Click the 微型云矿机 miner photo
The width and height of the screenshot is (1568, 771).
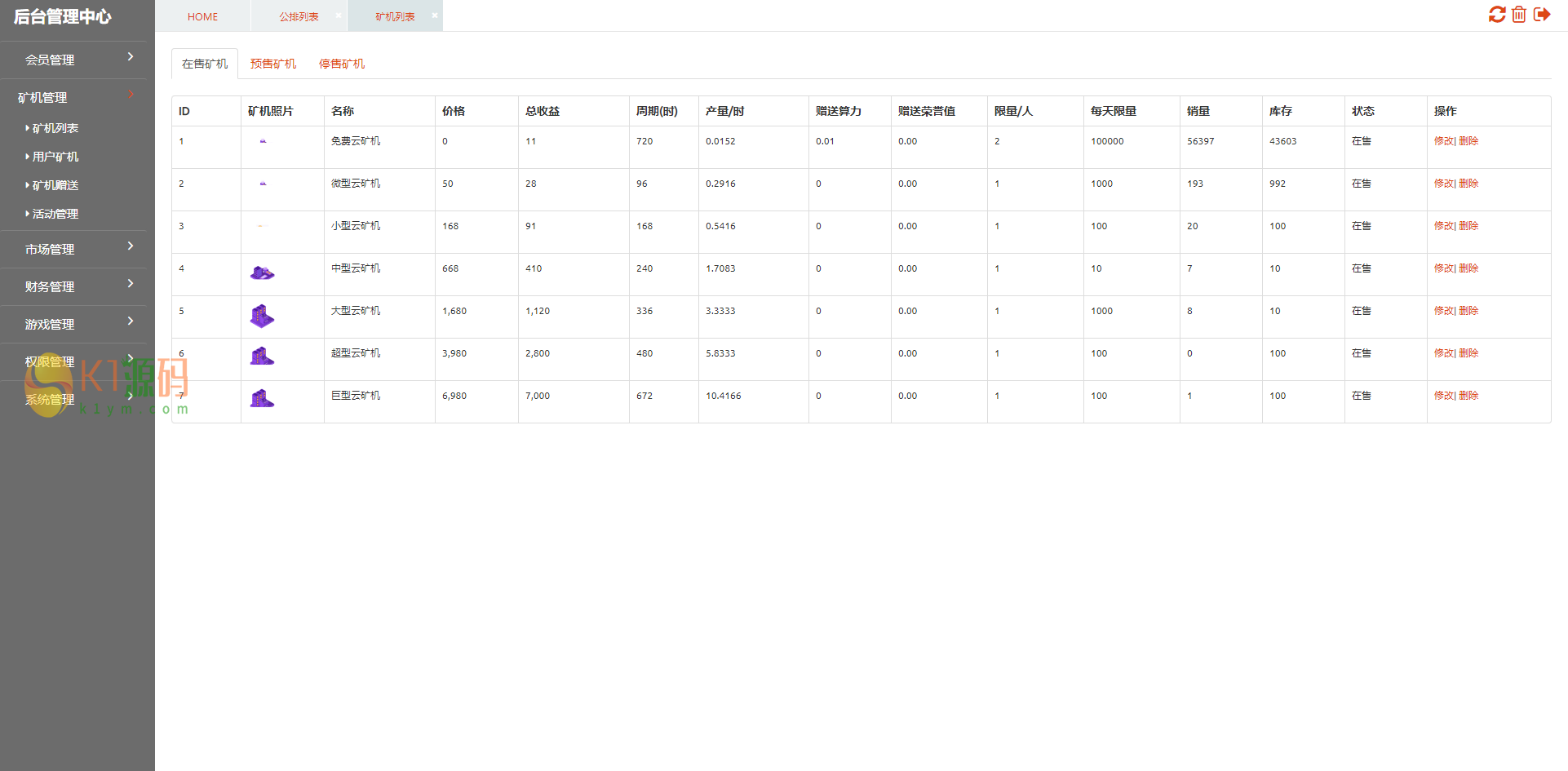tap(263, 184)
